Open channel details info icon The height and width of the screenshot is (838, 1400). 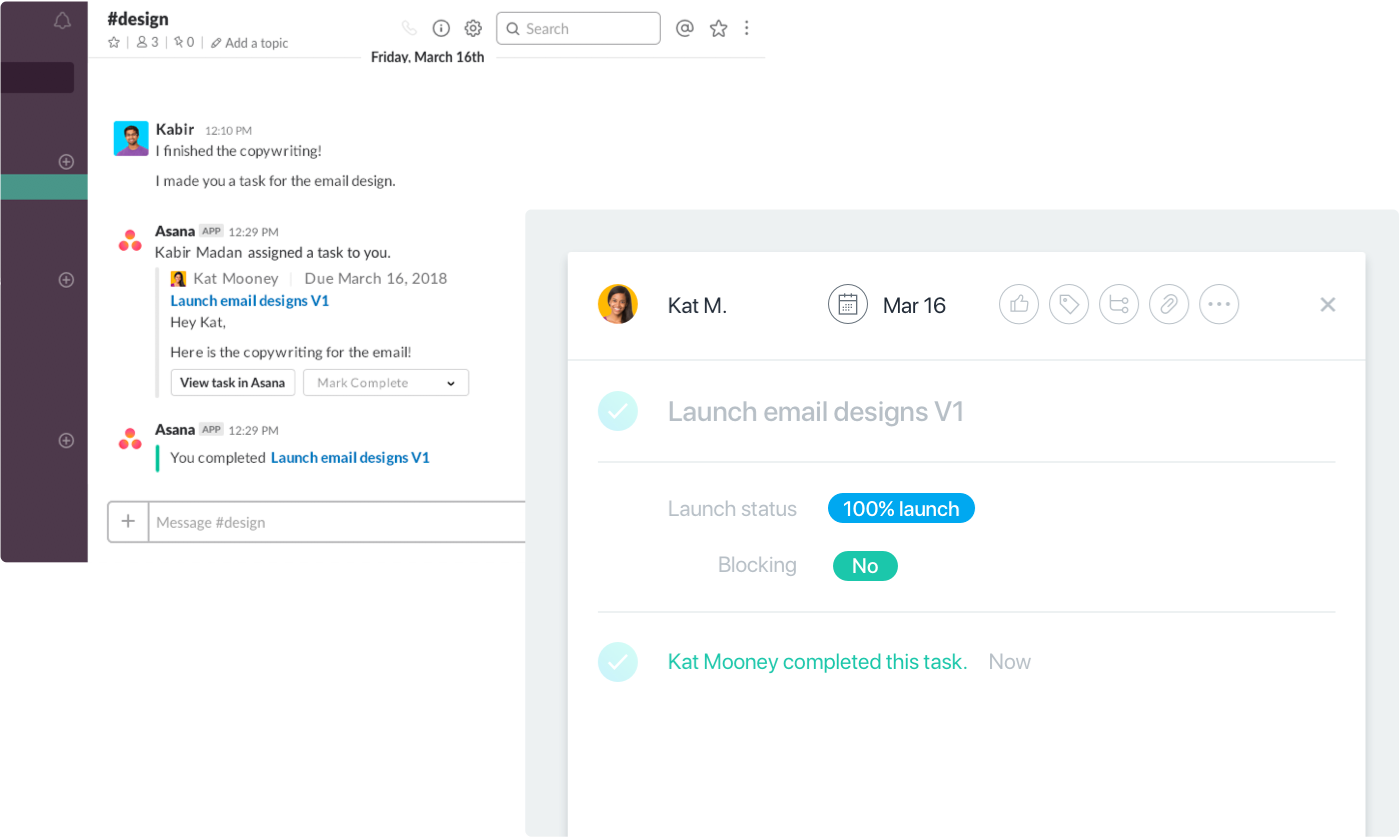tap(441, 28)
